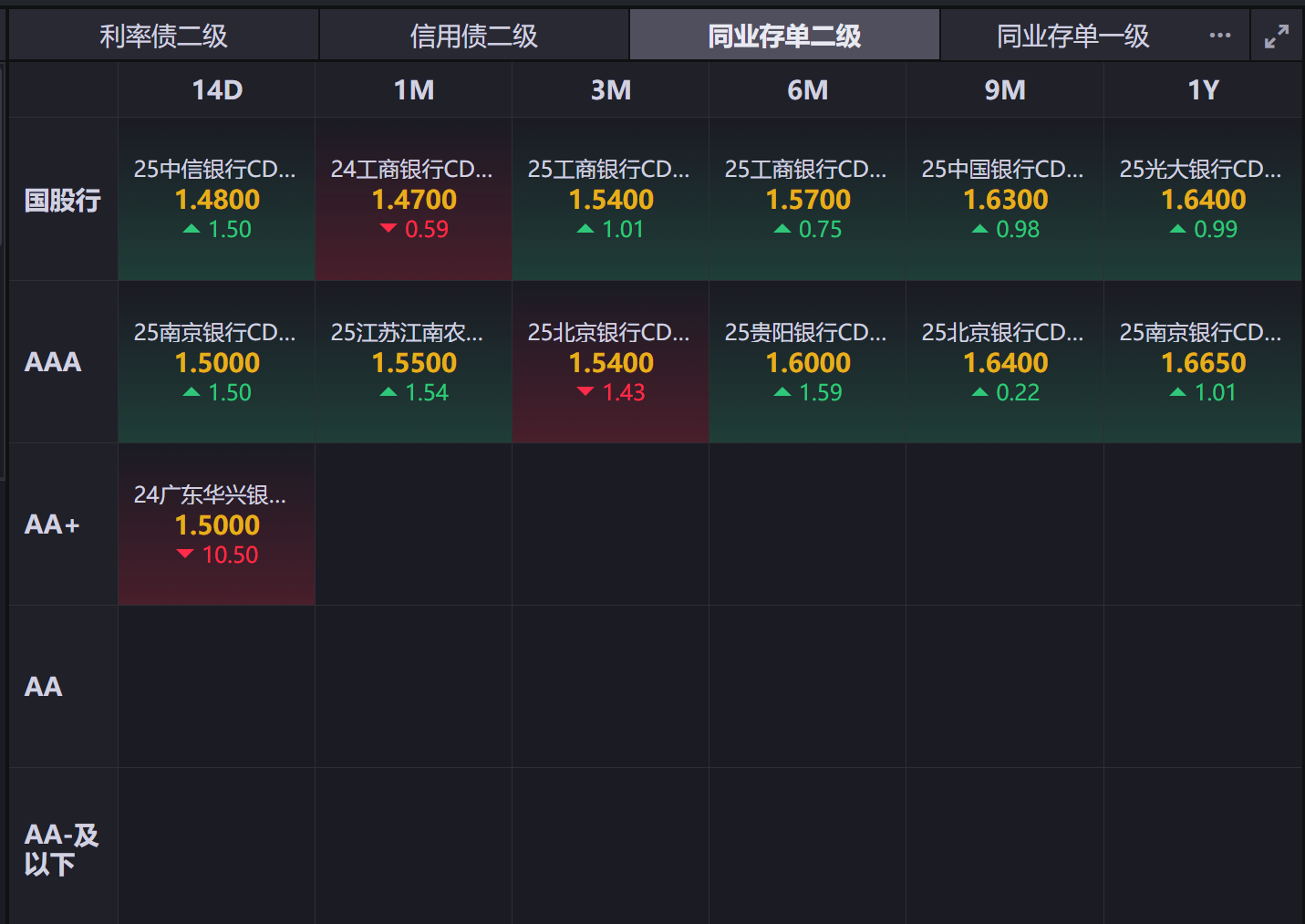Click the 1M column header
The width and height of the screenshot is (1305, 924).
[414, 90]
